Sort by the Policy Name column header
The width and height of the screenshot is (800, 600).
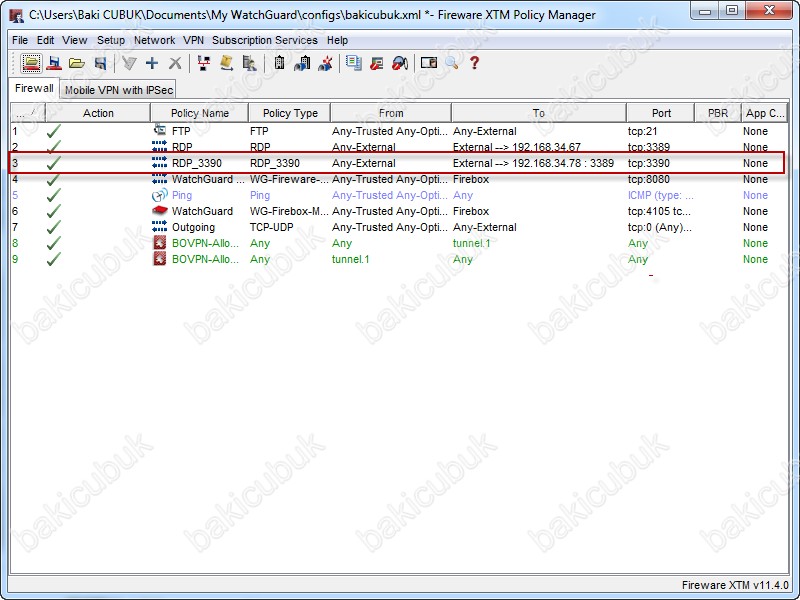coord(199,113)
